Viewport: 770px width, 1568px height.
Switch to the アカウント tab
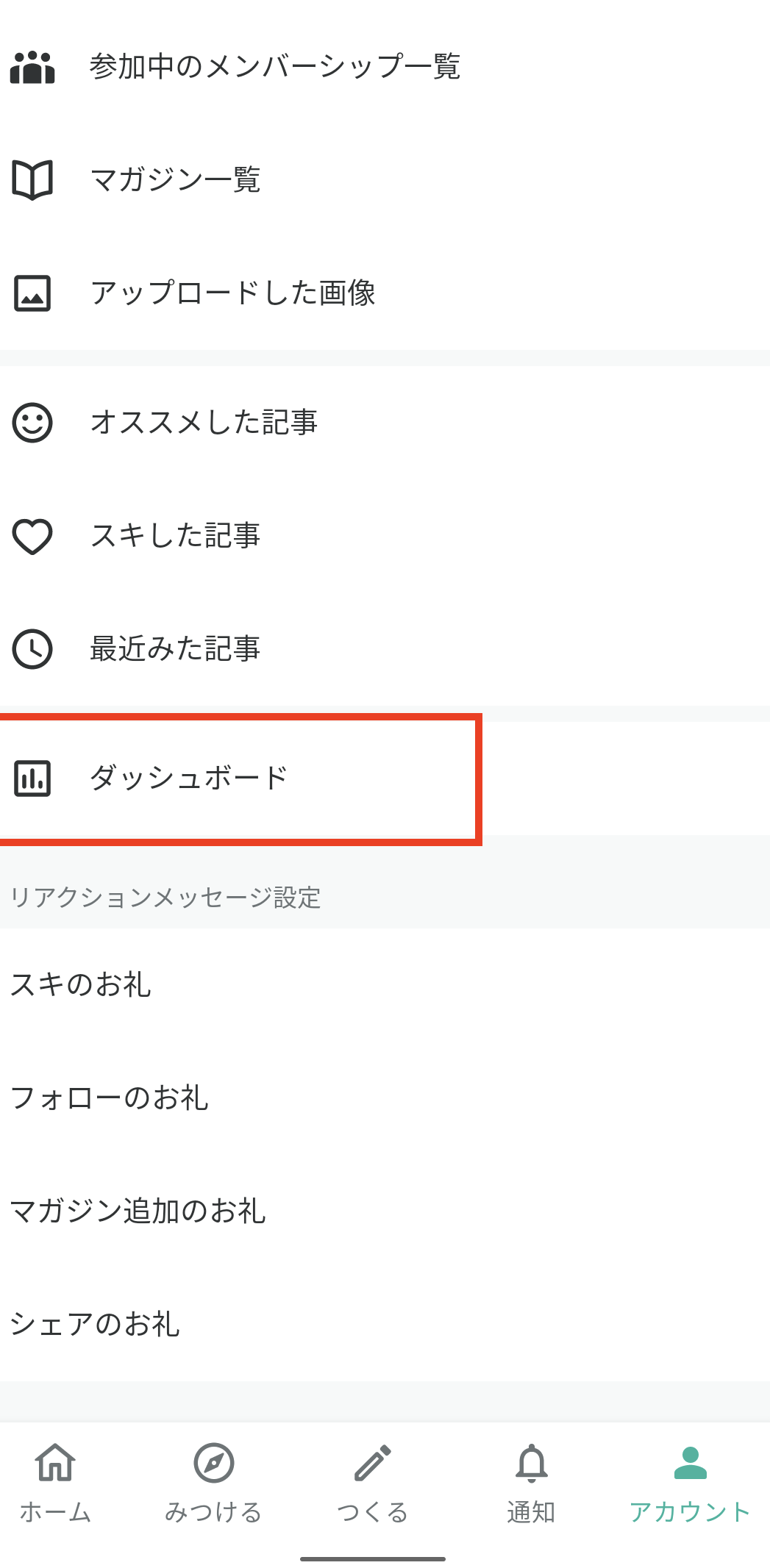pos(690,1483)
